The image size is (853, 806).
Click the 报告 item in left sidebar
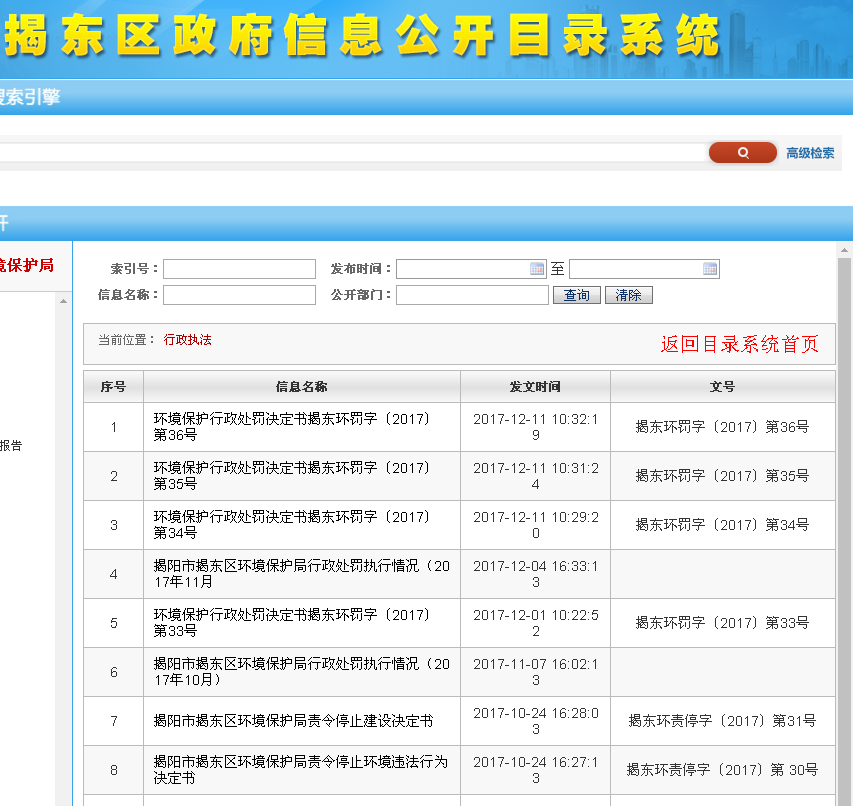(x=11, y=445)
